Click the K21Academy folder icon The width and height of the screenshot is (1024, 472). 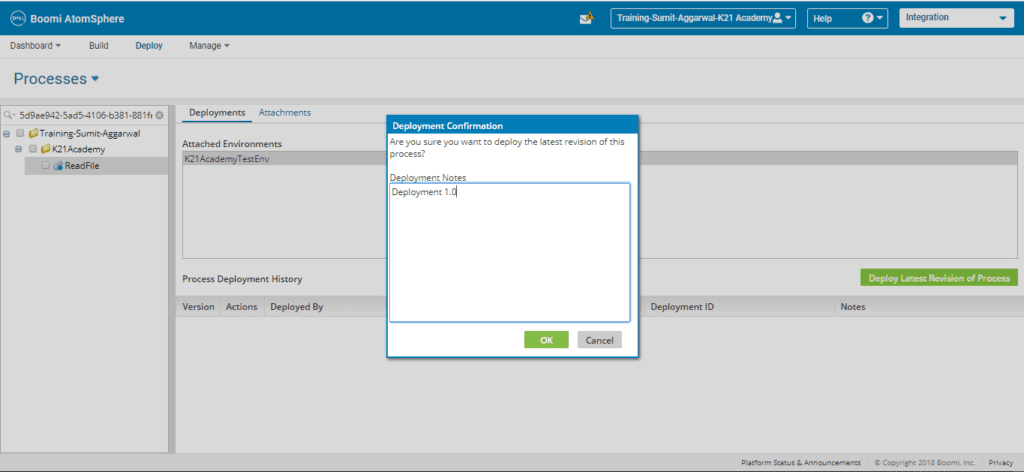(46, 149)
